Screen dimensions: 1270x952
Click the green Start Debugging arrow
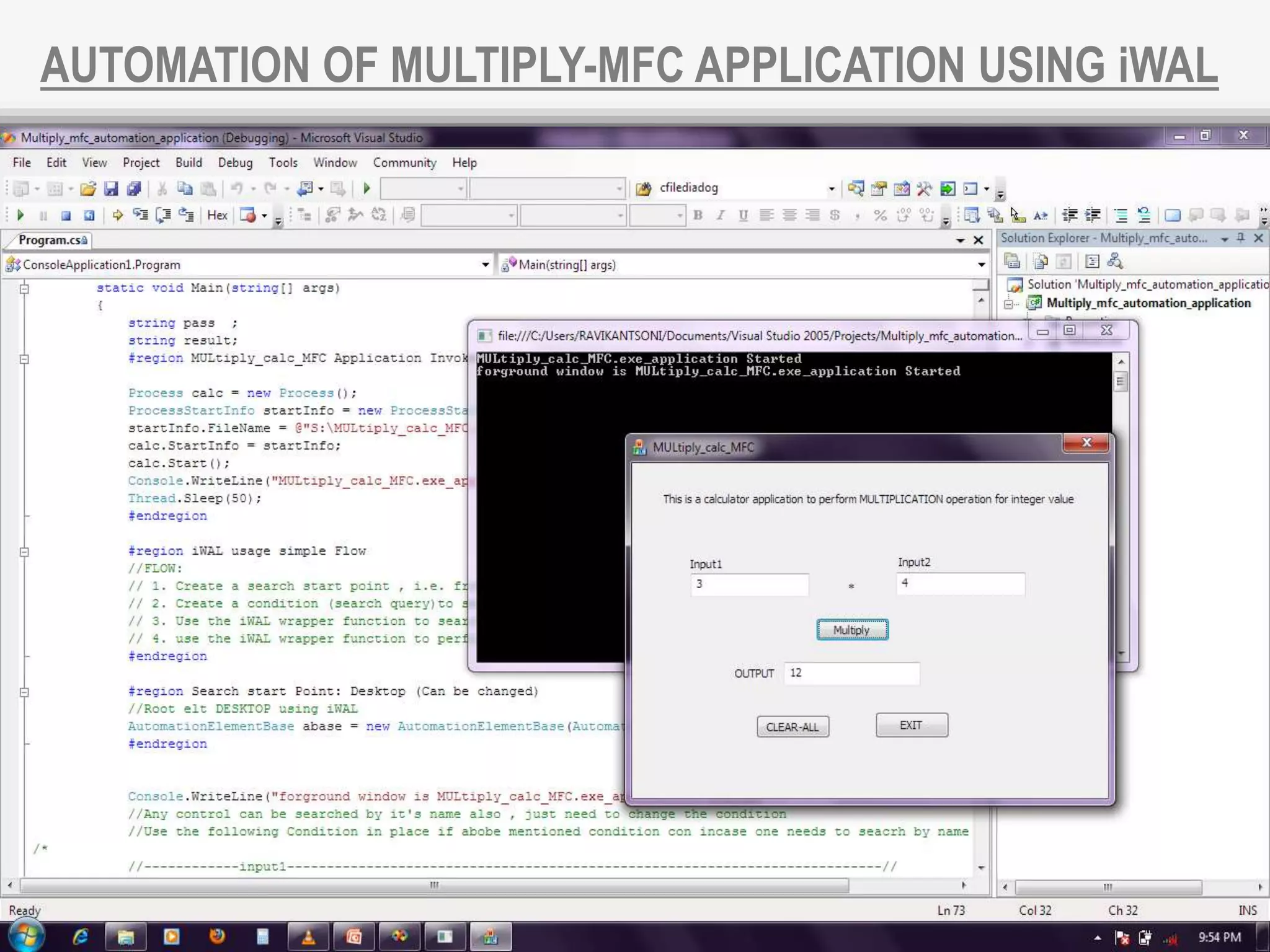[x=366, y=188]
